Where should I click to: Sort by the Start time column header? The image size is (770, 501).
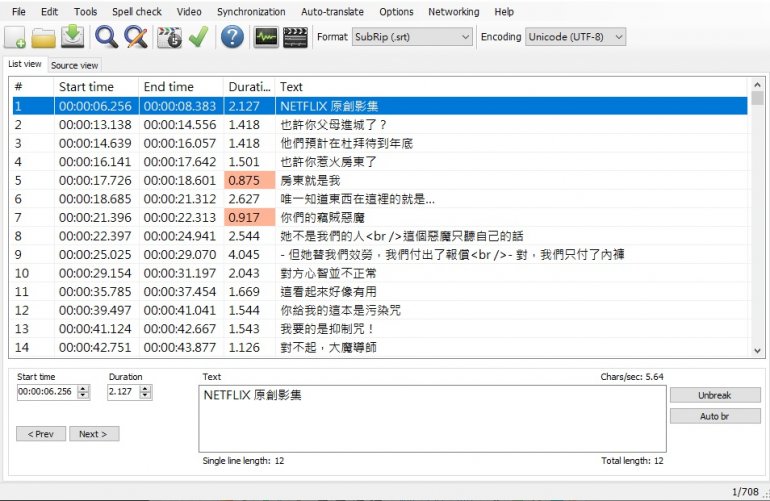coord(96,87)
